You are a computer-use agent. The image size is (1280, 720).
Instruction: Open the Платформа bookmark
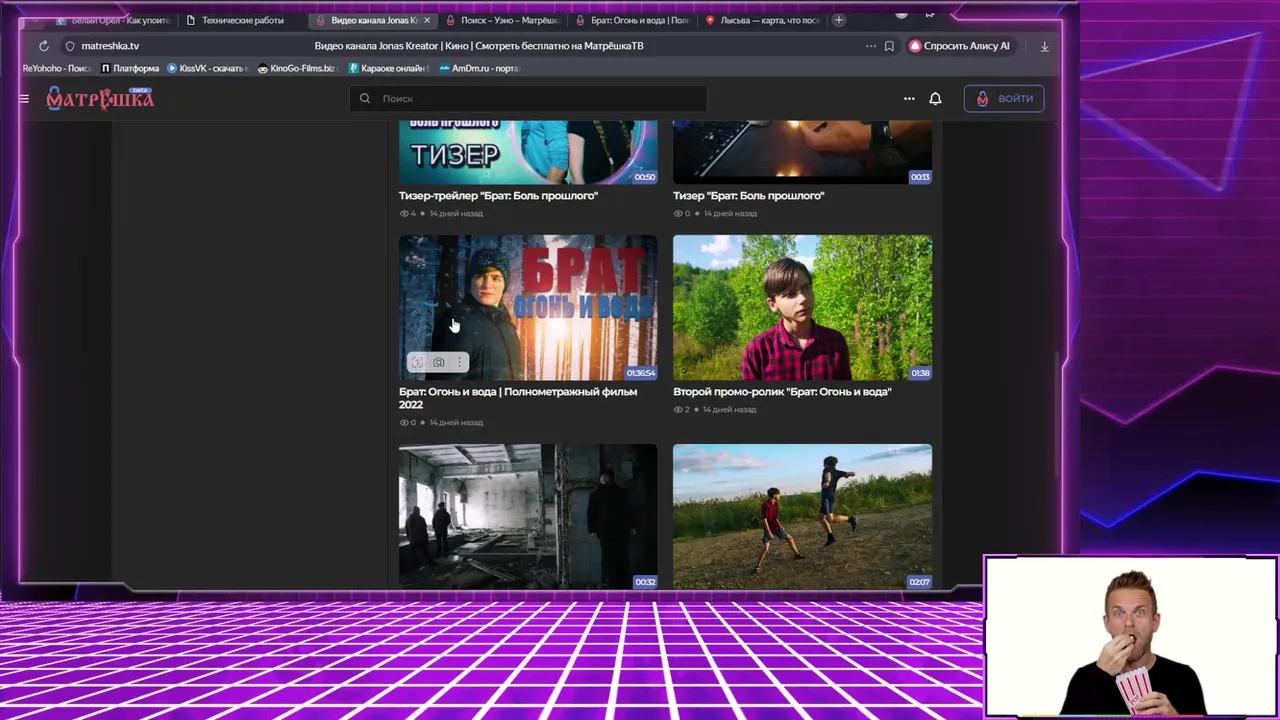pyautogui.click(x=130, y=68)
